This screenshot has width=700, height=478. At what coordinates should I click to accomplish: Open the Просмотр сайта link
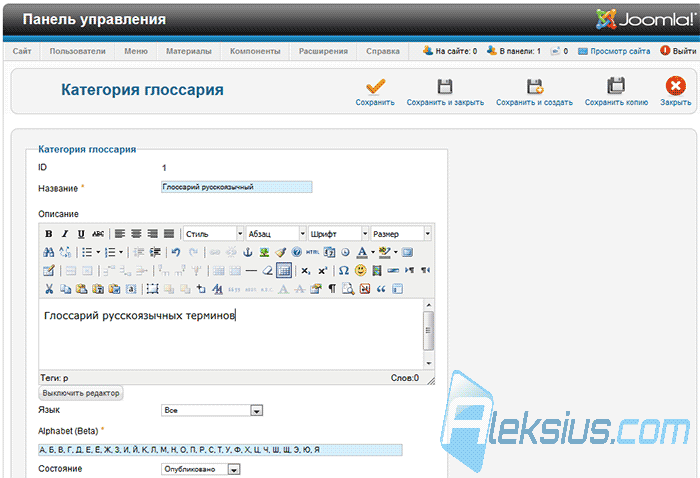(614, 51)
